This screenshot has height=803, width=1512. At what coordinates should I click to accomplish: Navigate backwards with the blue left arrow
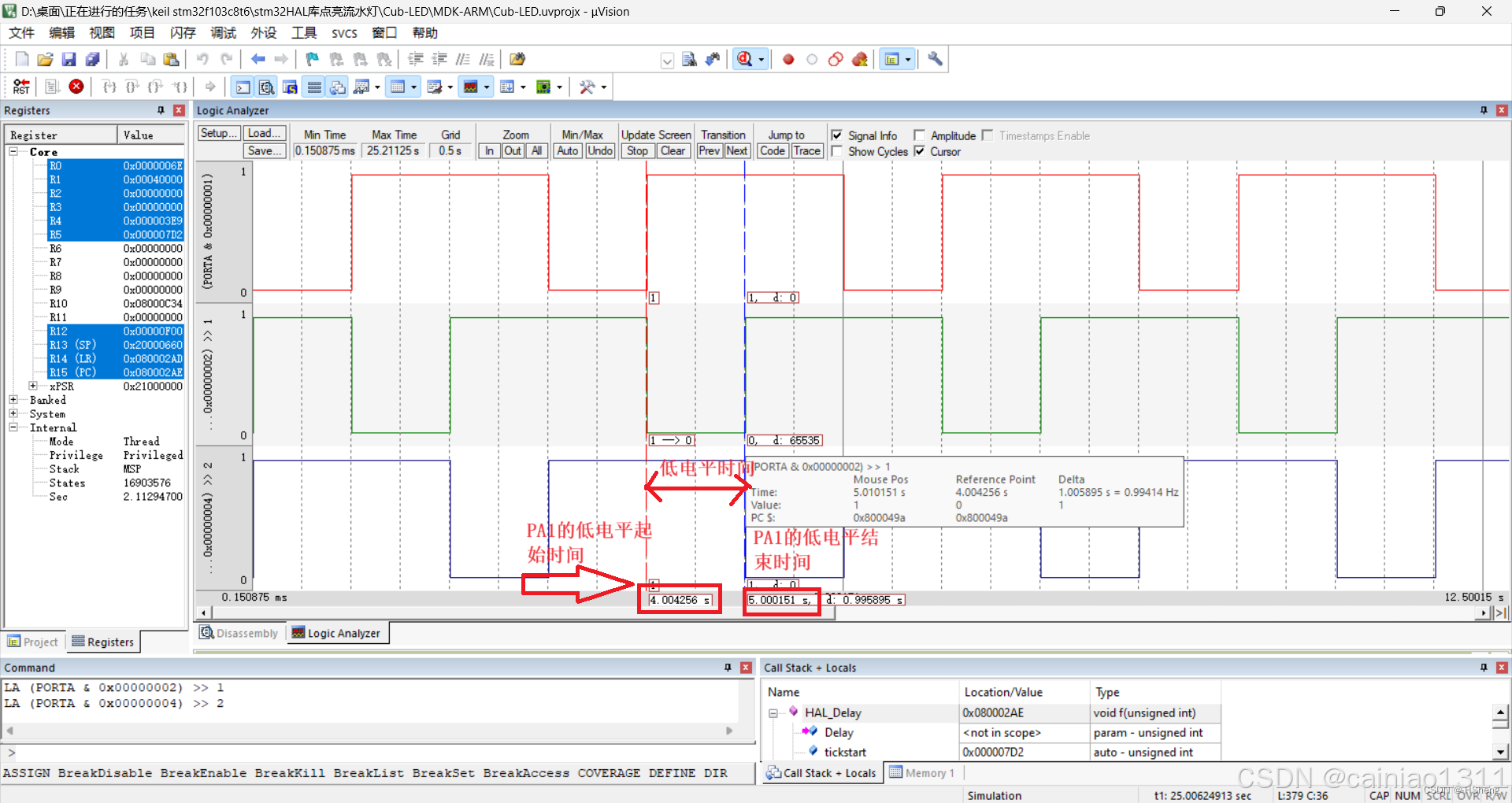(258, 59)
